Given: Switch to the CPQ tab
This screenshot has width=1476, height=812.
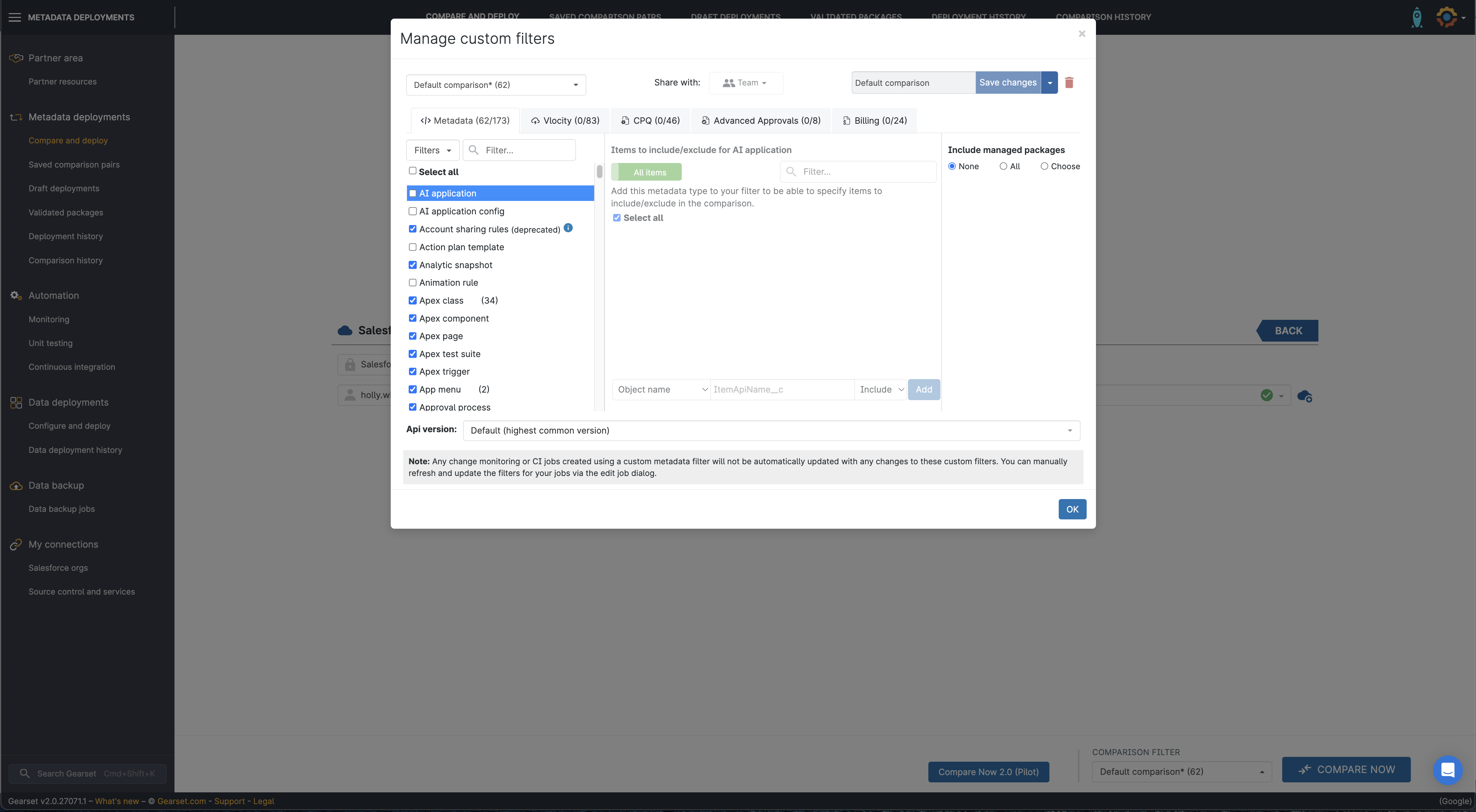Looking at the screenshot, I should tap(650, 121).
